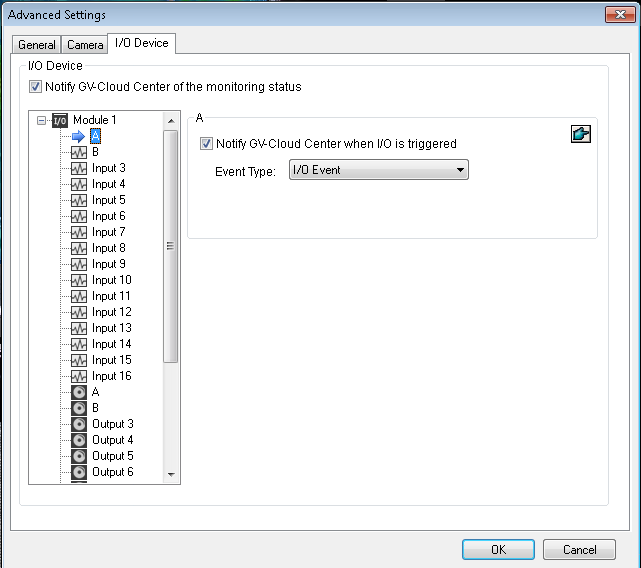Image resolution: width=641 pixels, height=568 pixels.
Task: Select Output 4 in the tree
Action: tap(112, 440)
